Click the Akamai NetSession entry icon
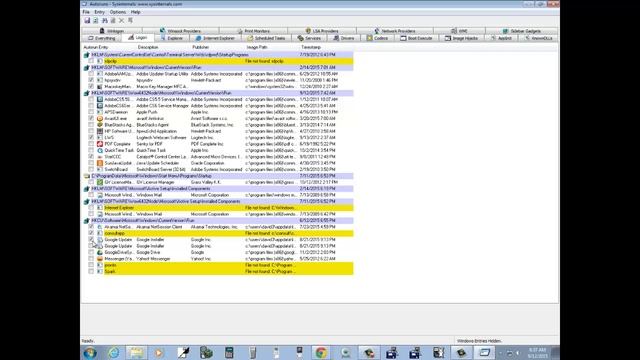The height and width of the screenshot is (360, 640). click(x=100, y=227)
